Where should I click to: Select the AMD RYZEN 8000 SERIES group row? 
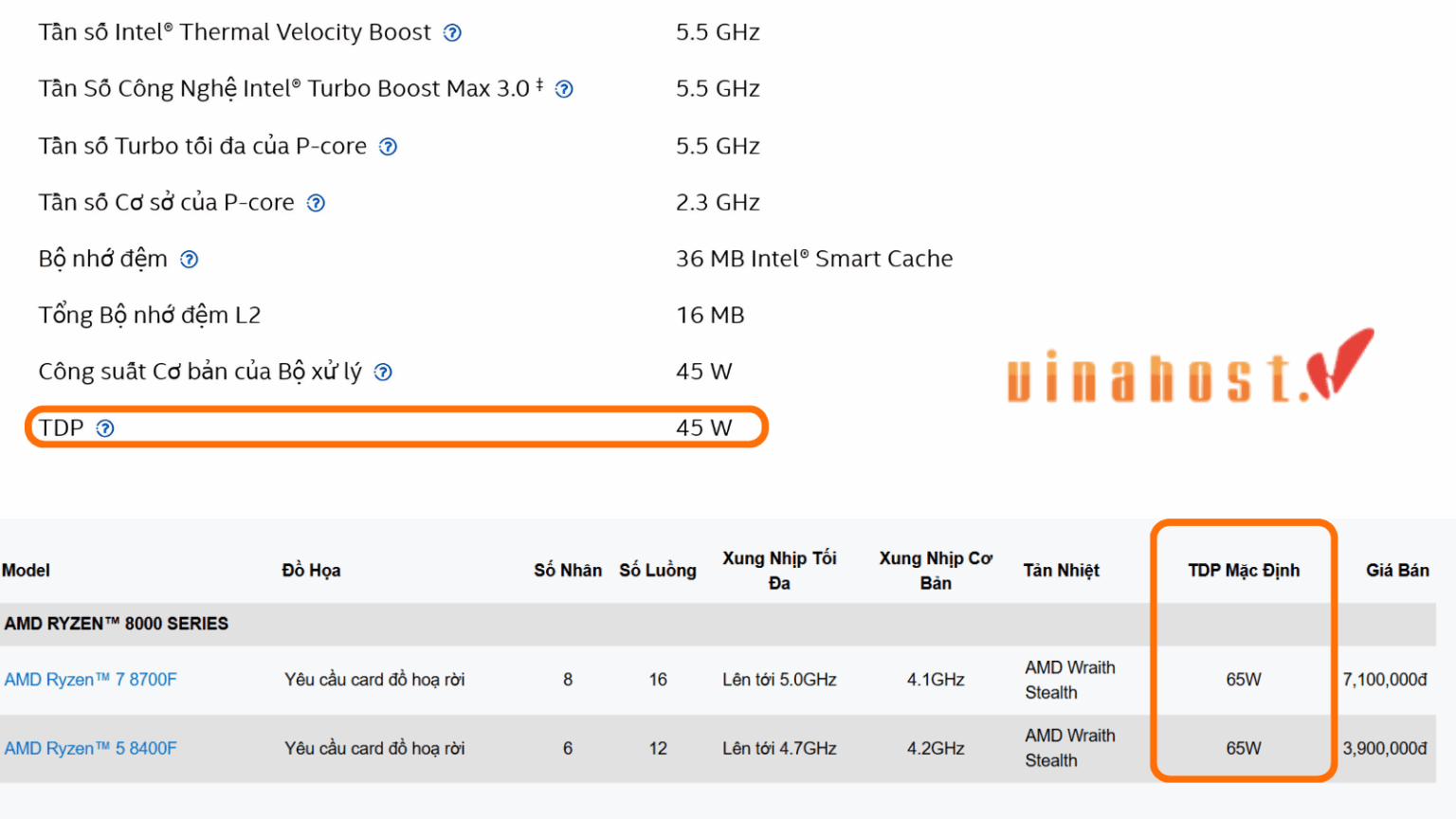click(x=718, y=624)
